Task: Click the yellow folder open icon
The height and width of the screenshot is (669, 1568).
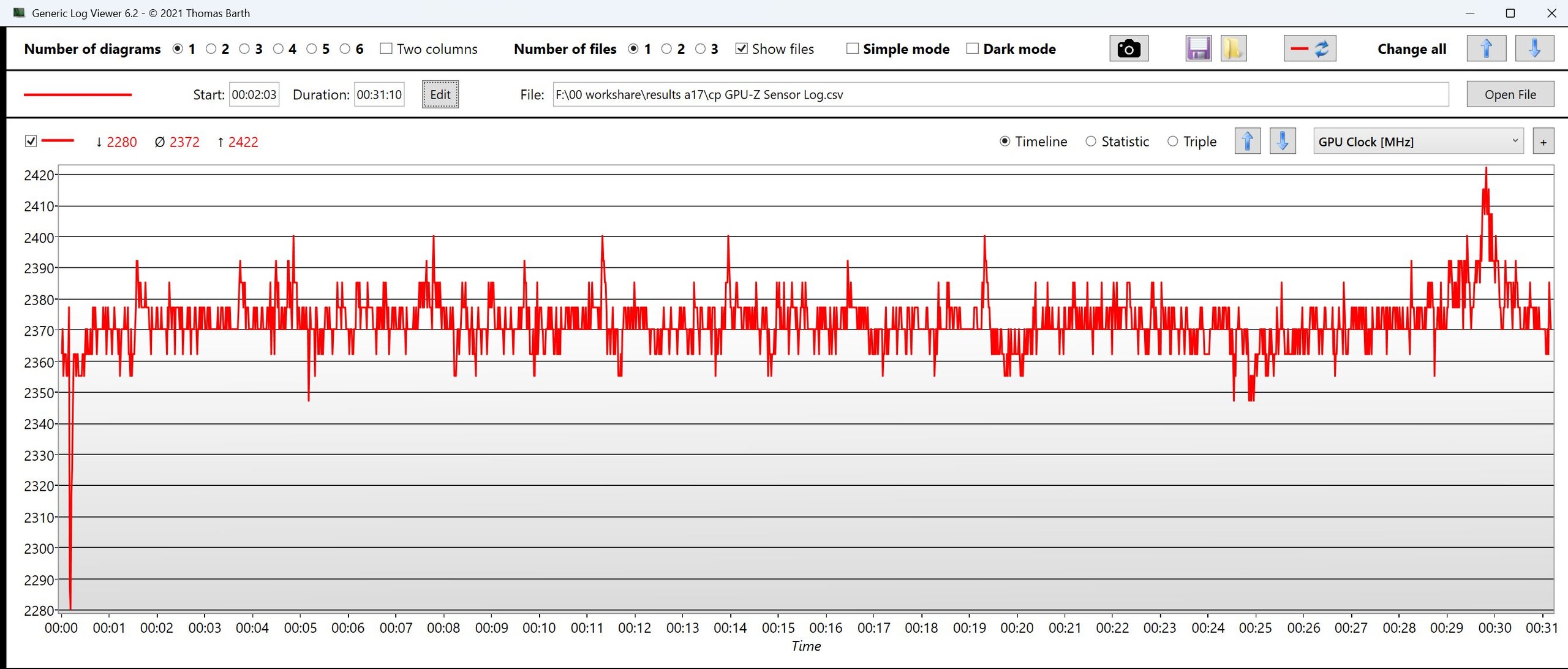Action: point(1233,48)
